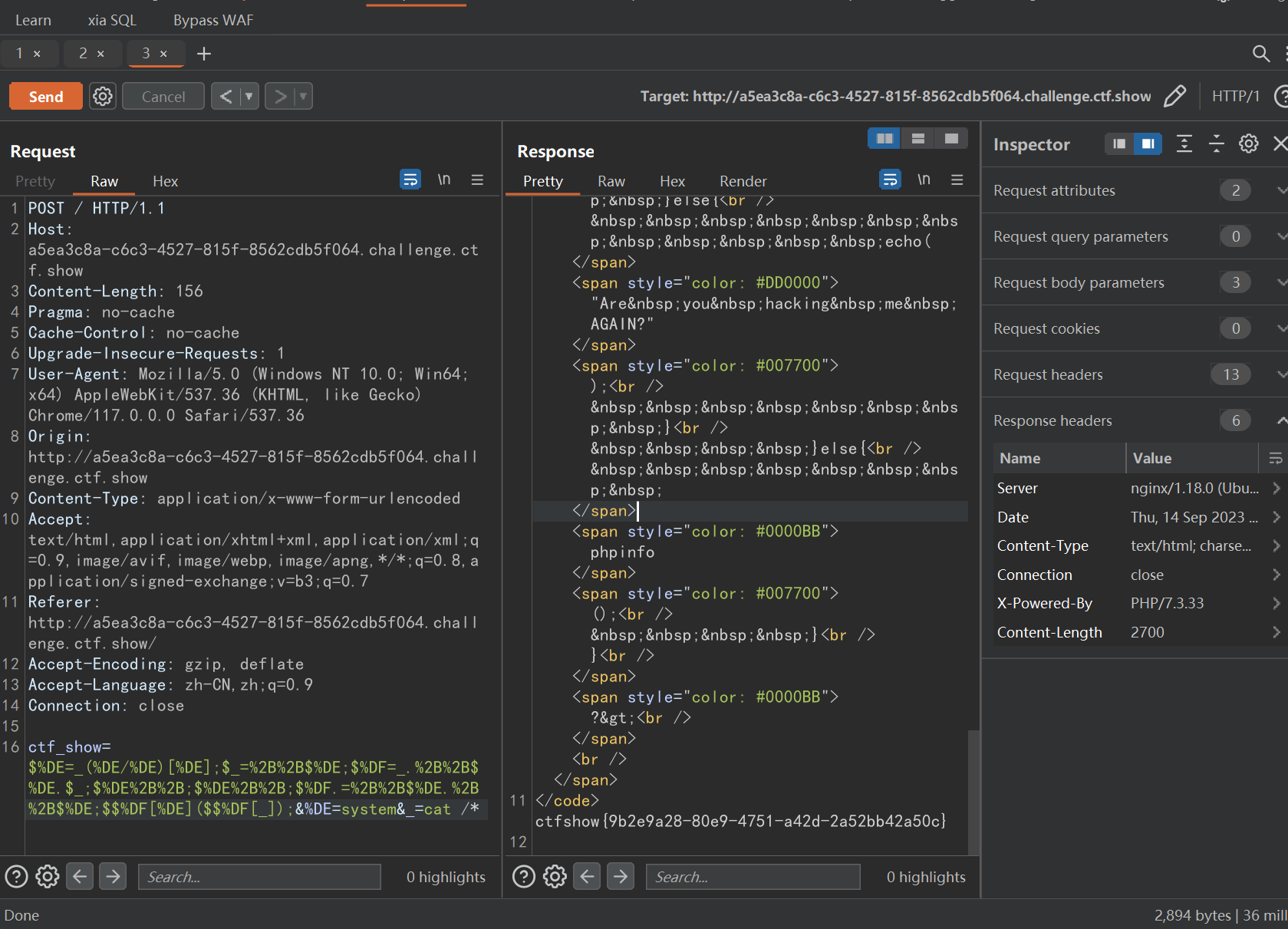Toggle non-printable characters in Response editor
The height and width of the screenshot is (929, 1288).
click(924, 180)
